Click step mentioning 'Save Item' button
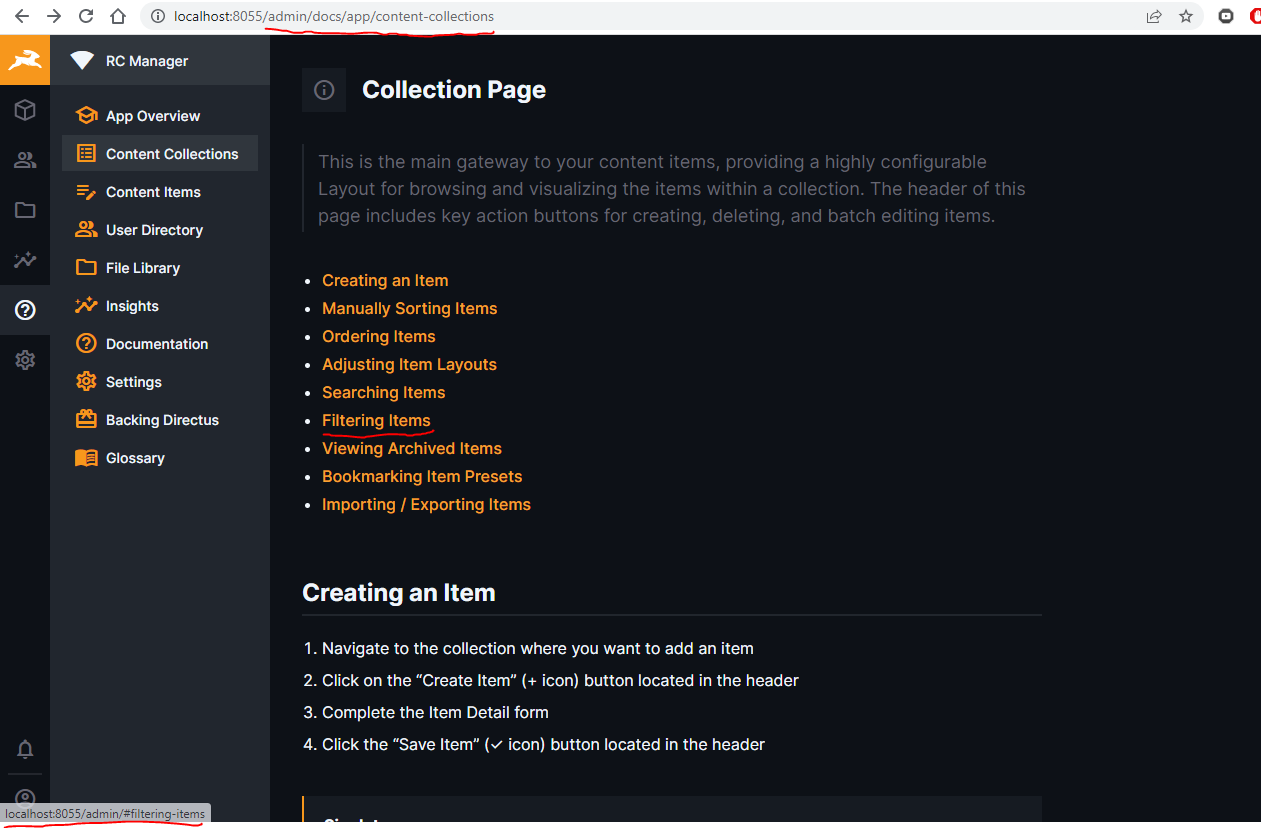 click(543, 744)
